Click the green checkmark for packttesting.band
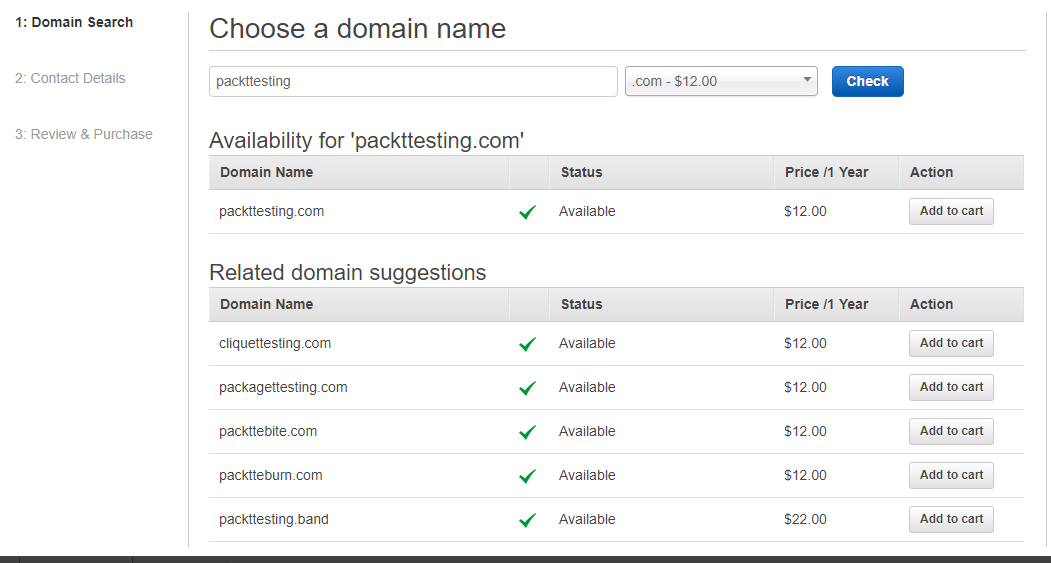The height and width of the screenshot is (563, 1051). click(528, 520)
